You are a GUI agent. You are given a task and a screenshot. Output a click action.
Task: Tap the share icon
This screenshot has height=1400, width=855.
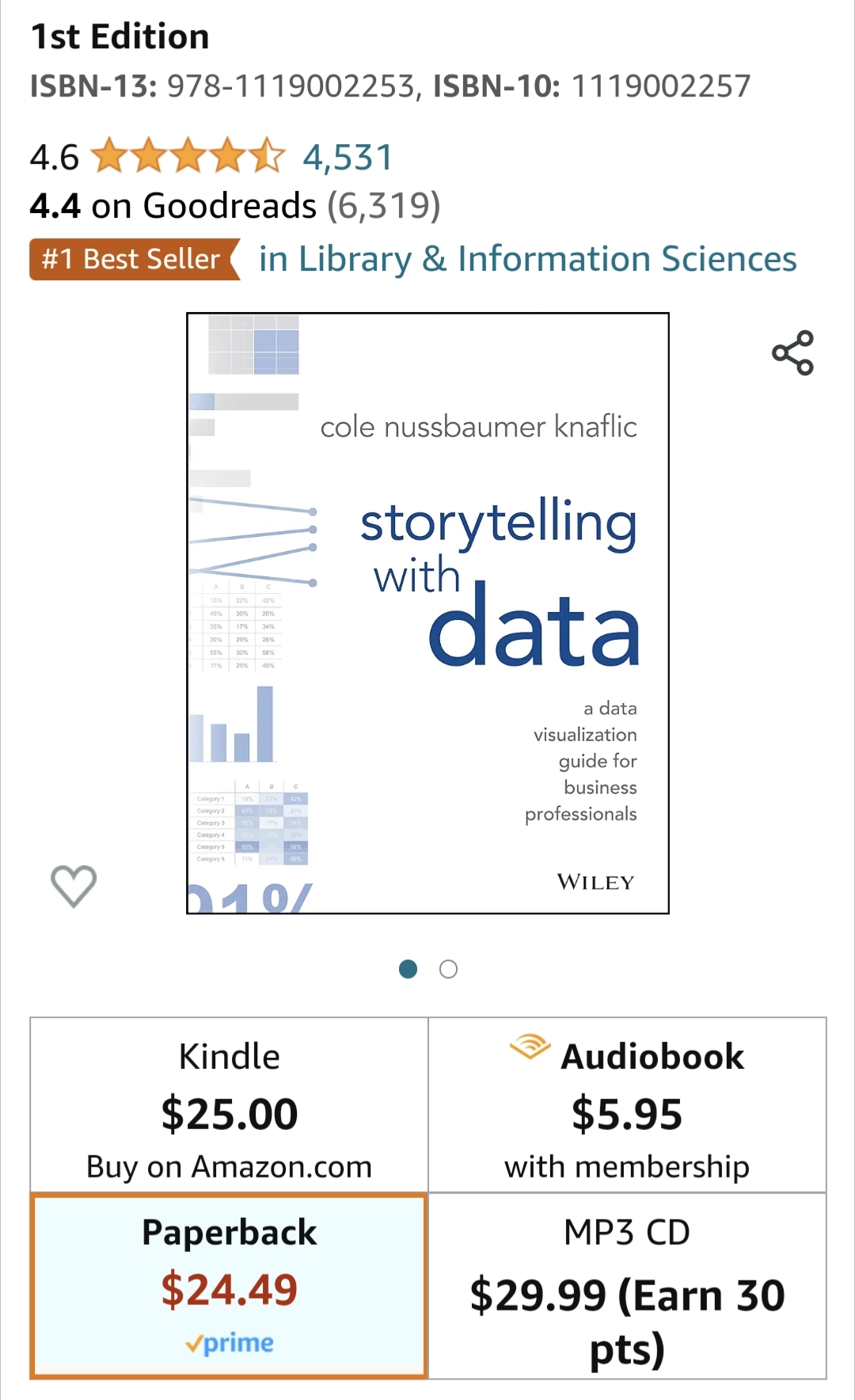792,353
